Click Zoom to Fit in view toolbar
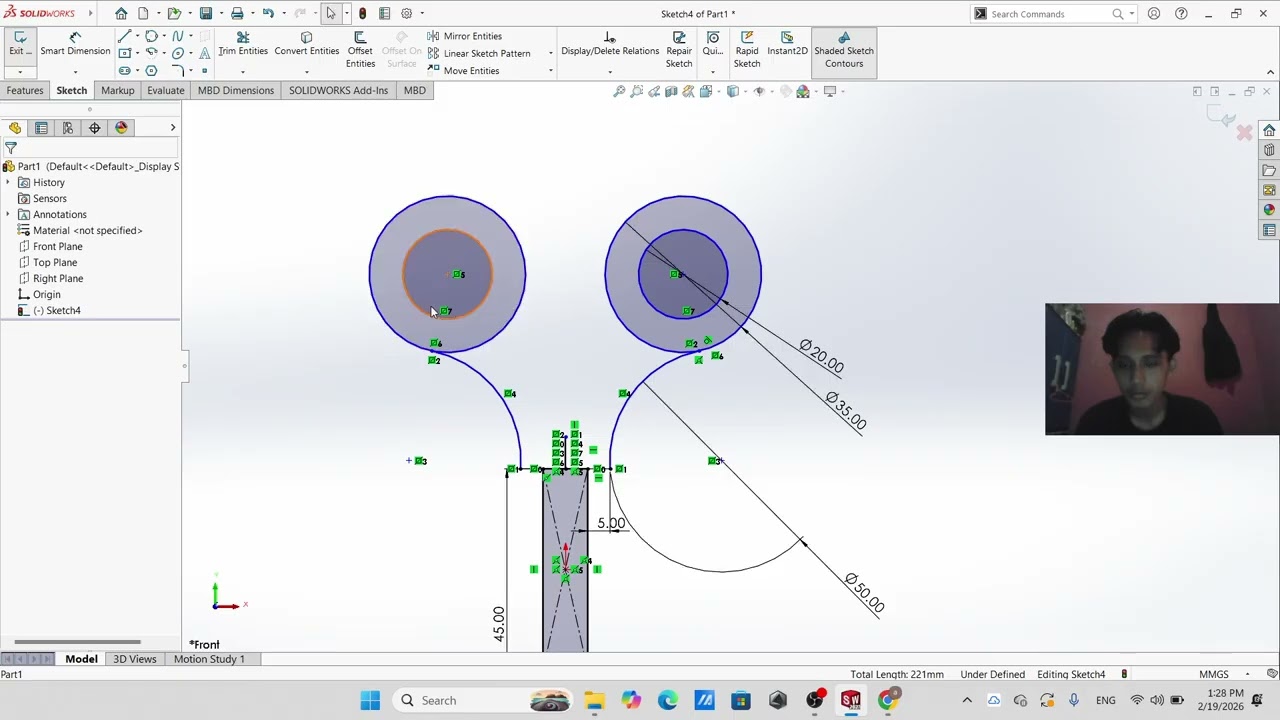The image size is (1280, 720). (619, 91)
